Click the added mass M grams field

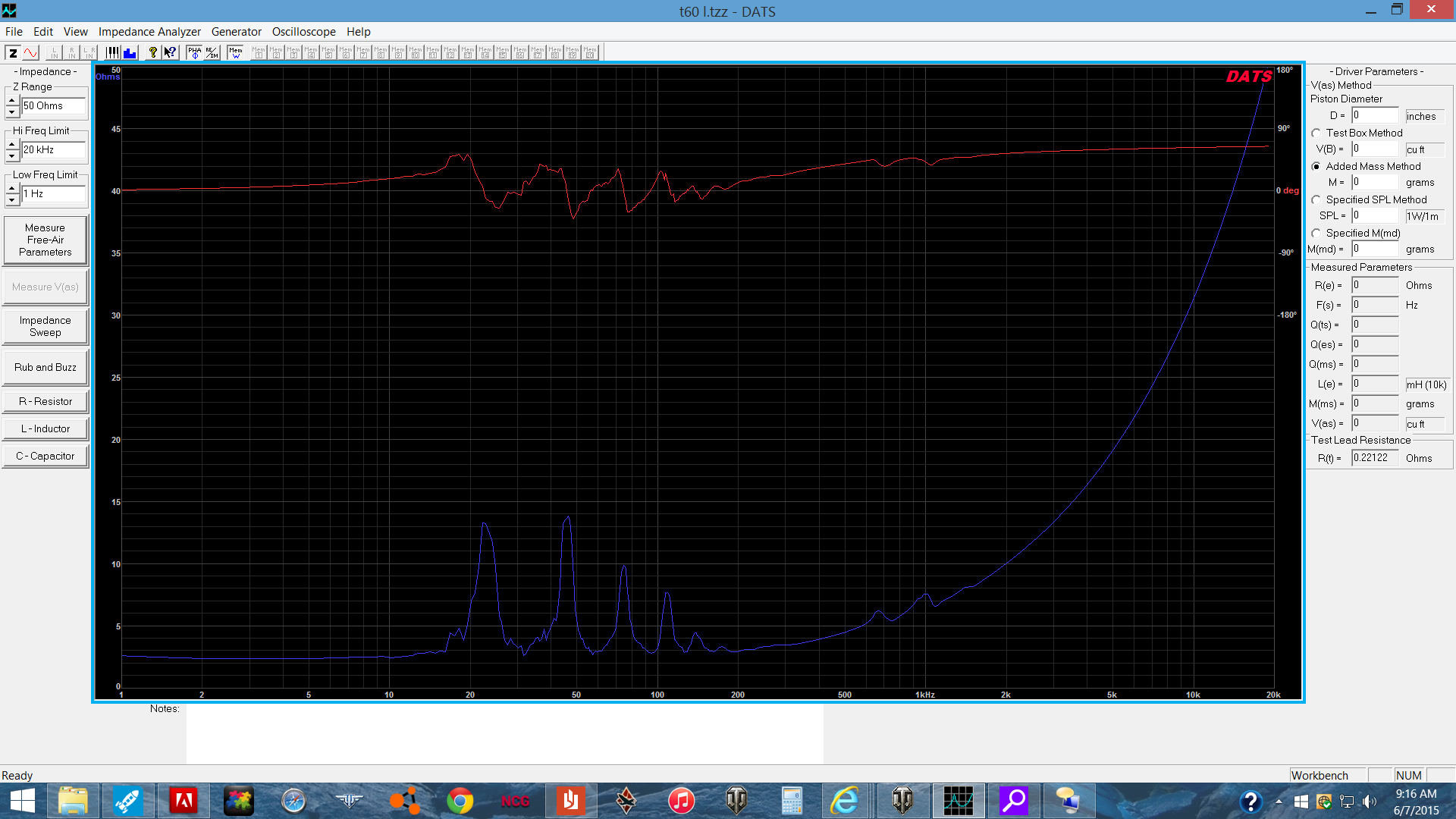[1375, 182]
